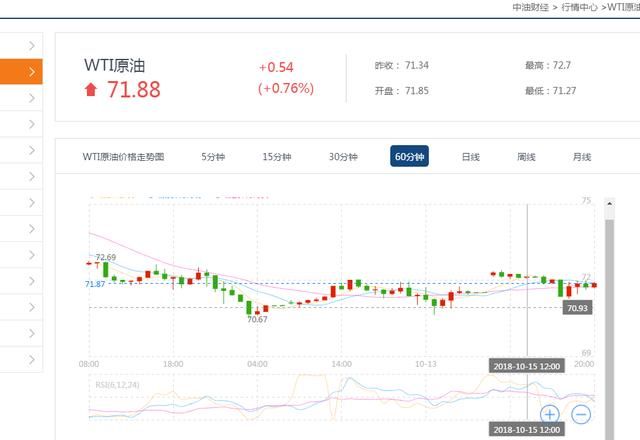Select the 15分钟 chart tab
This screenshot has width=640, height=440.
tap(277, 157)
